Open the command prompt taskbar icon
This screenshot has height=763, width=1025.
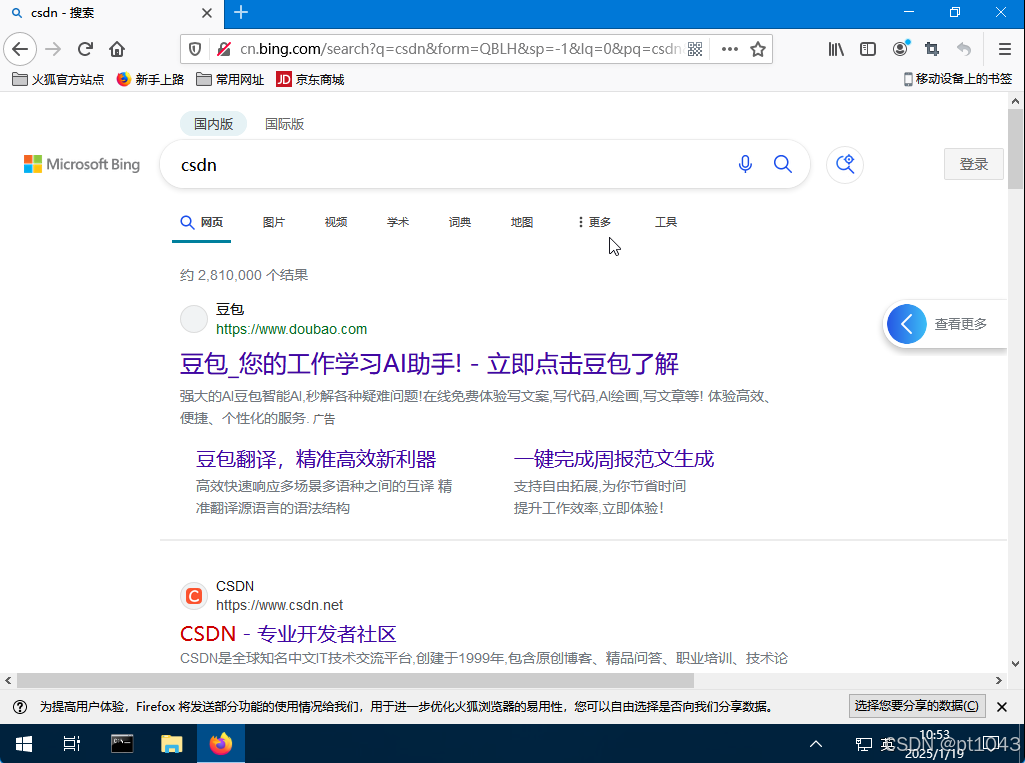(x=122, y=743)
